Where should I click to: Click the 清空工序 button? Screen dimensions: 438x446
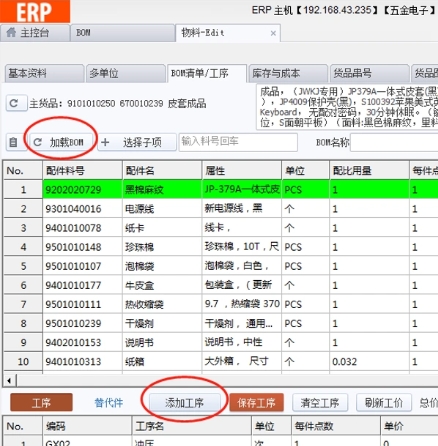click(x=320, y=403)
